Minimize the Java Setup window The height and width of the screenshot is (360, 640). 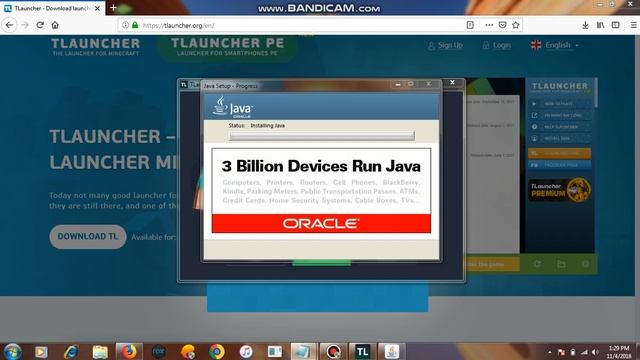pyautogui.click(x=398, y=84)
